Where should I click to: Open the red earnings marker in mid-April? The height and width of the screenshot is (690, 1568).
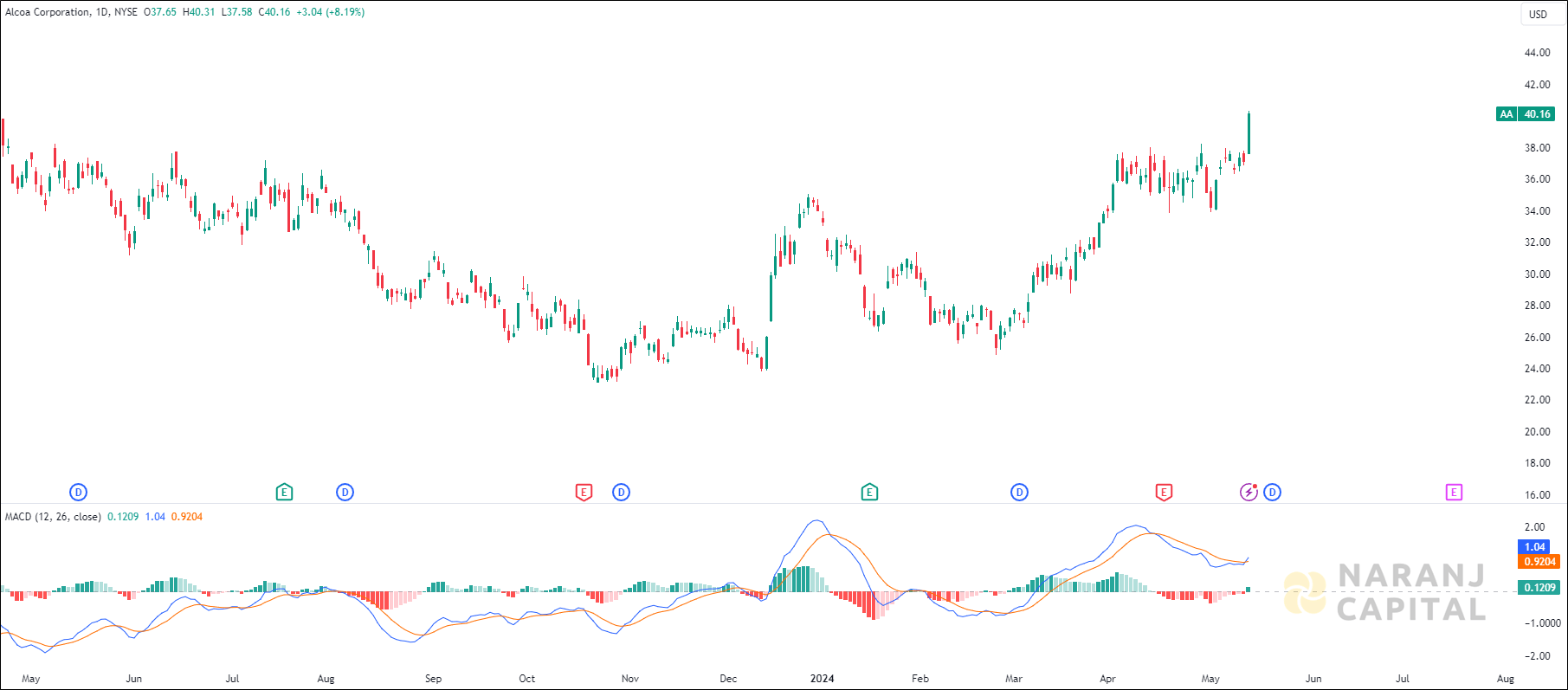1164,493
